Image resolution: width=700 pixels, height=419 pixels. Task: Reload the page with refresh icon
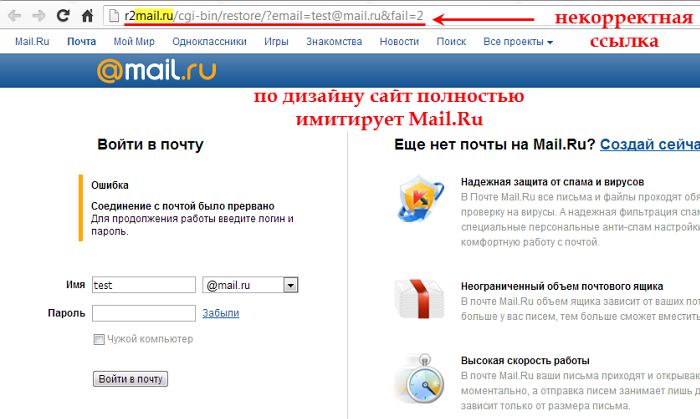63,16
